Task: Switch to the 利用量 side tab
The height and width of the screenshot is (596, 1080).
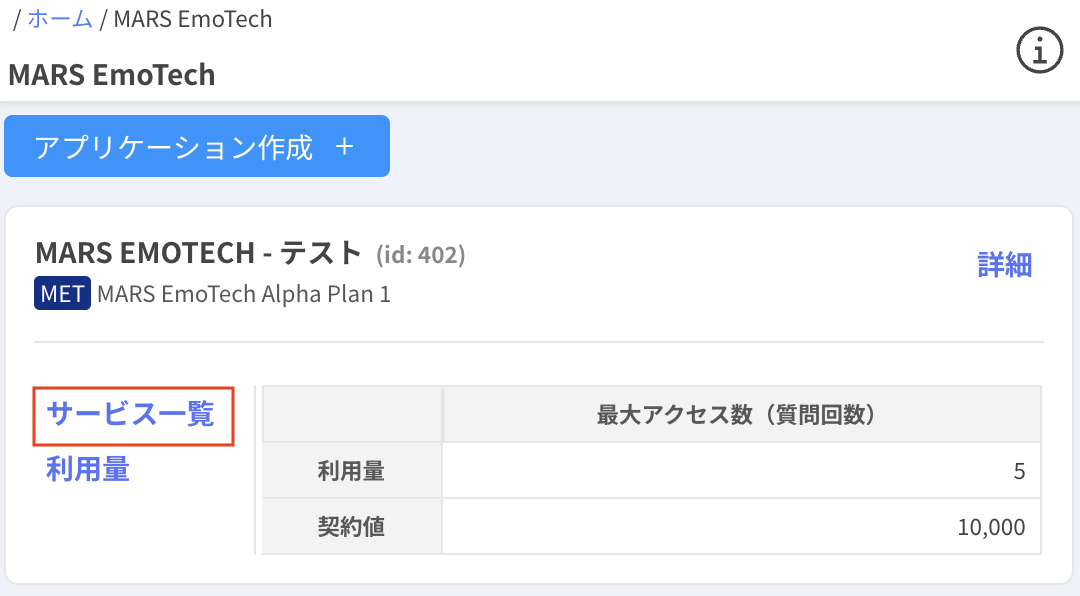Action: point(88,469)
